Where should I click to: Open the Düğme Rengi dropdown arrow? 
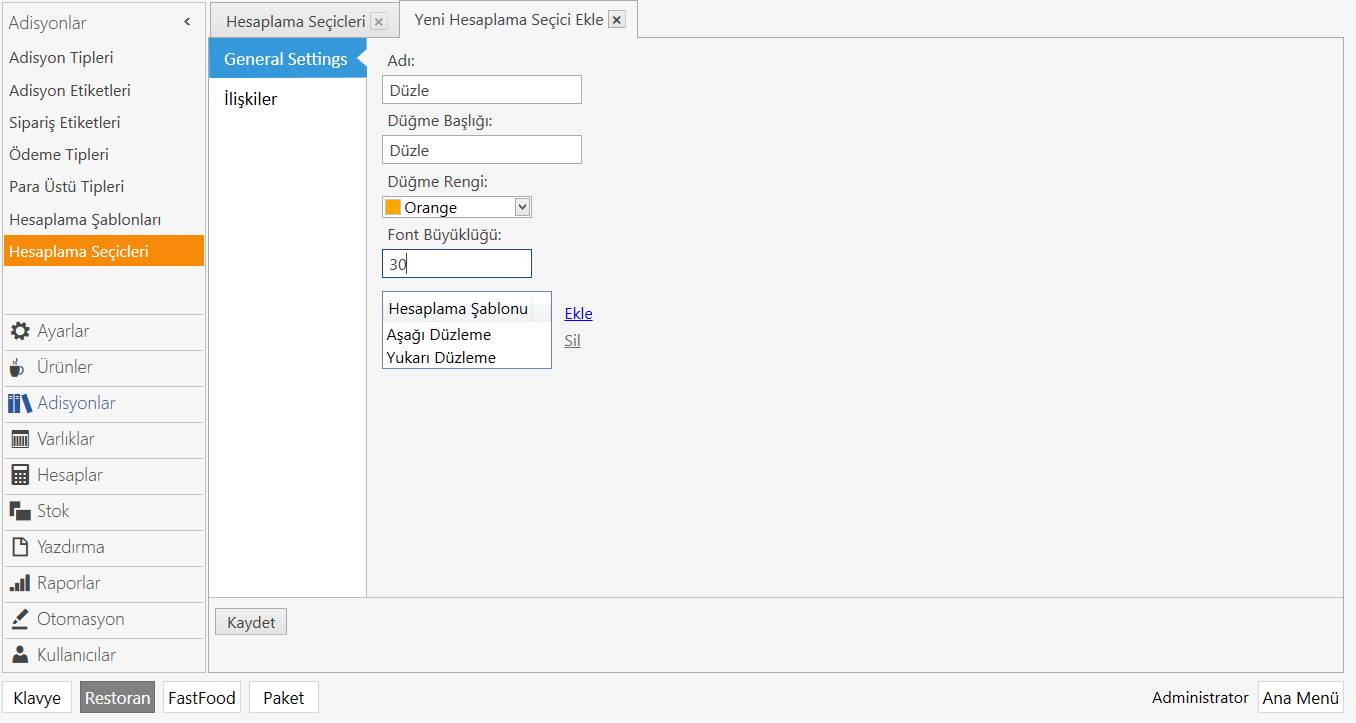tap(522, 207)
